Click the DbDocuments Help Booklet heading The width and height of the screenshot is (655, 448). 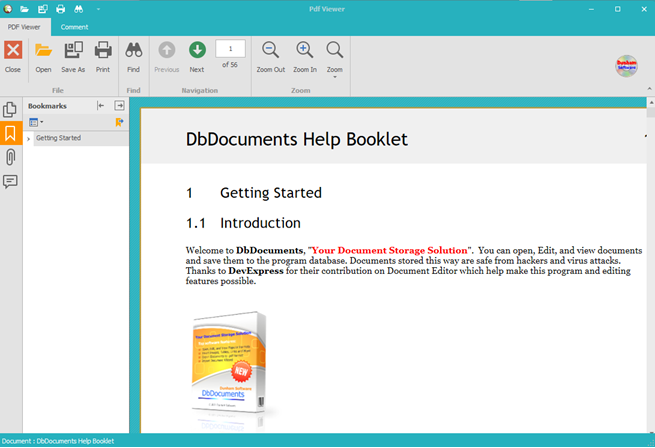point(297,139)
